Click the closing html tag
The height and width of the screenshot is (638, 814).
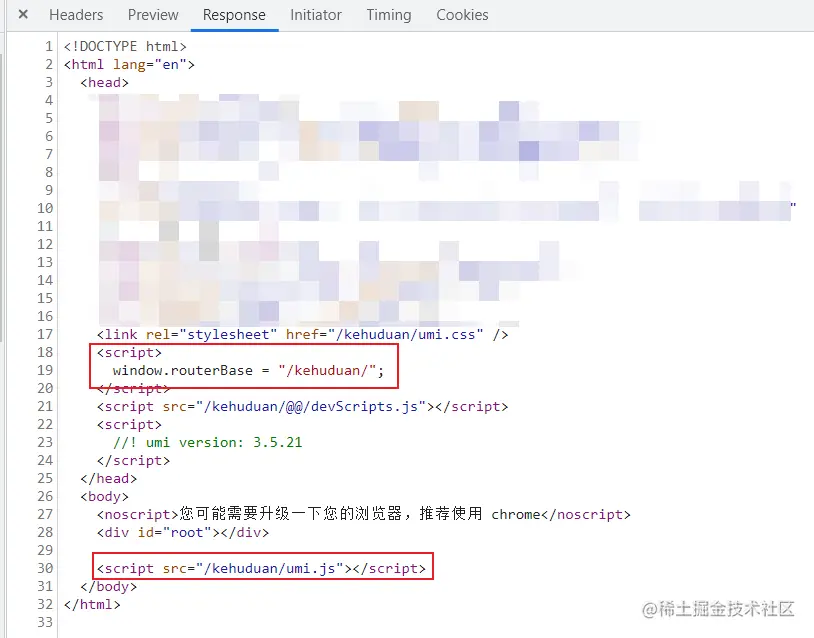(92, 605)
